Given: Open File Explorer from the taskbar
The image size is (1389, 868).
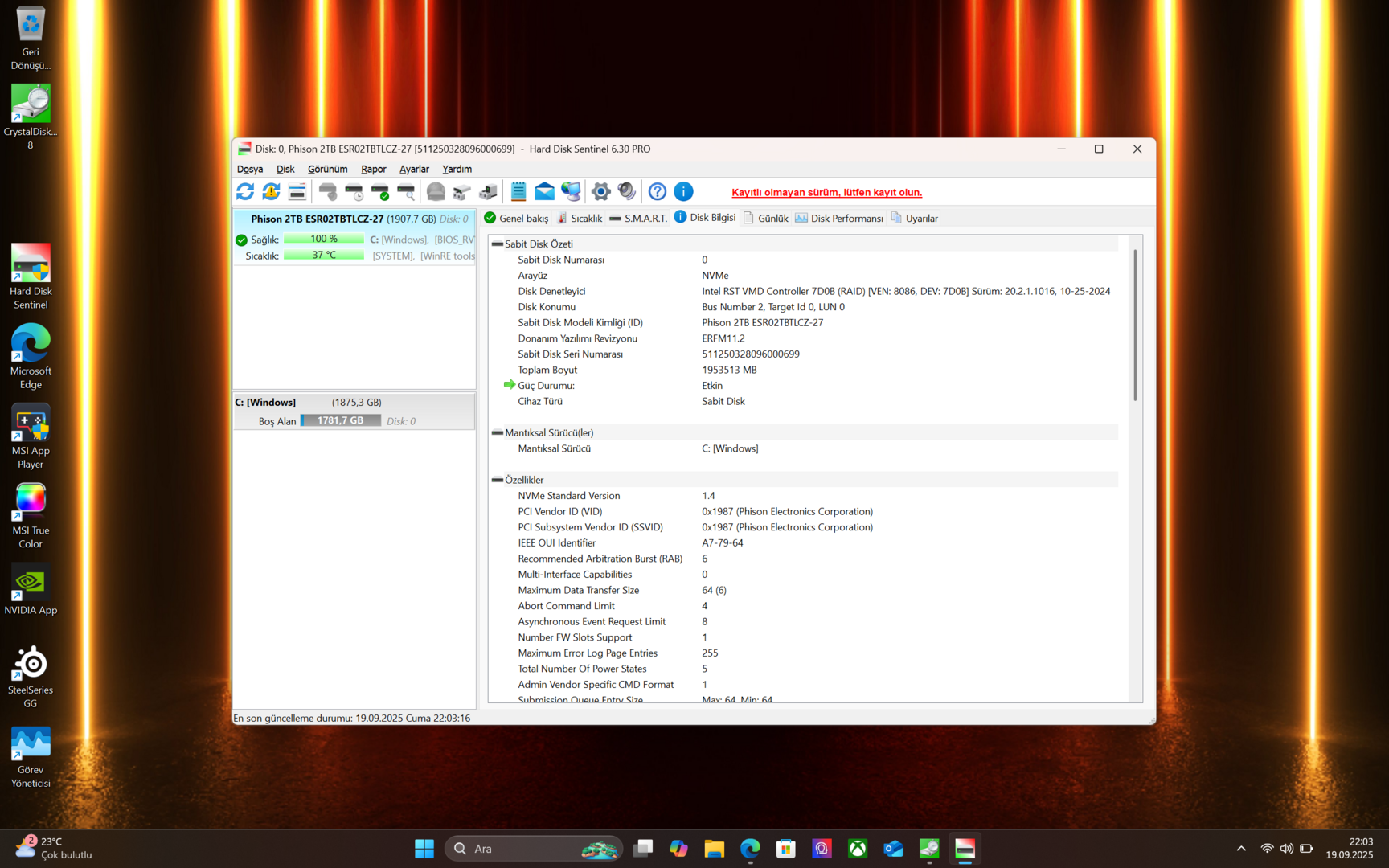Looking at the screenshot, I should (714, 849).
